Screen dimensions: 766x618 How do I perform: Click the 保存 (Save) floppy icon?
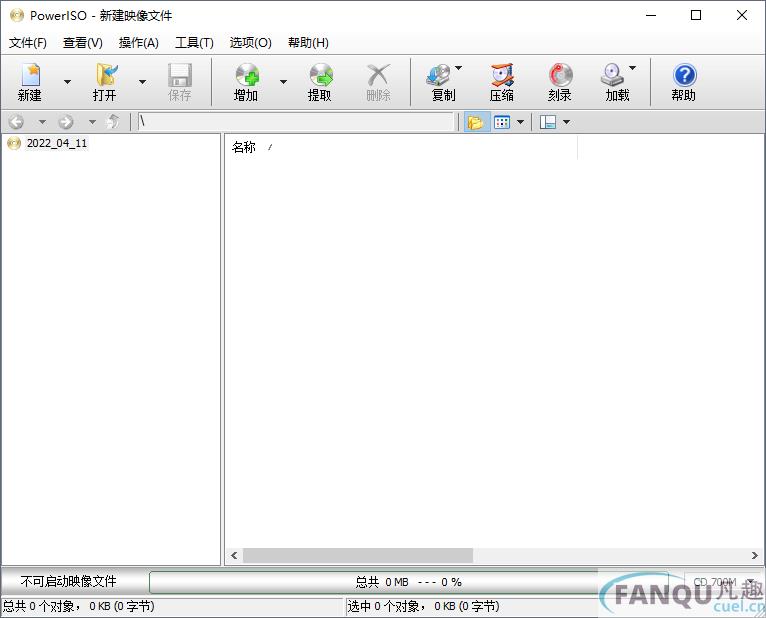coord(180,82)
